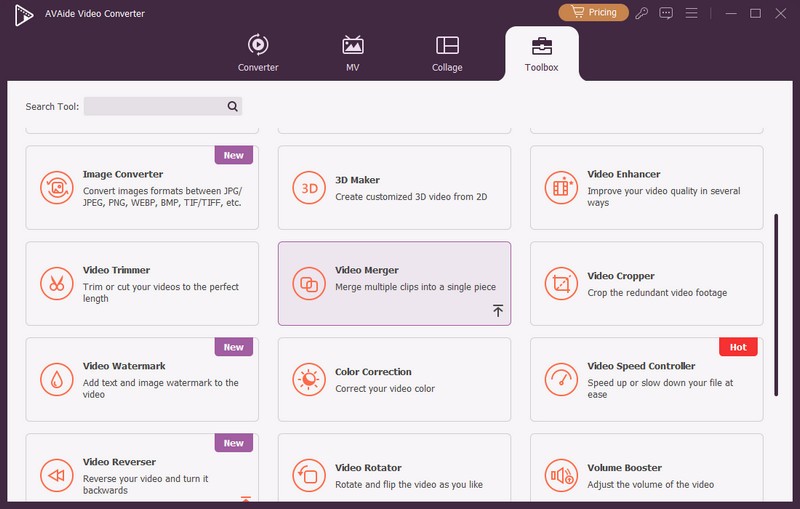Click the New badge on Video Watermark

coord(234,347)
